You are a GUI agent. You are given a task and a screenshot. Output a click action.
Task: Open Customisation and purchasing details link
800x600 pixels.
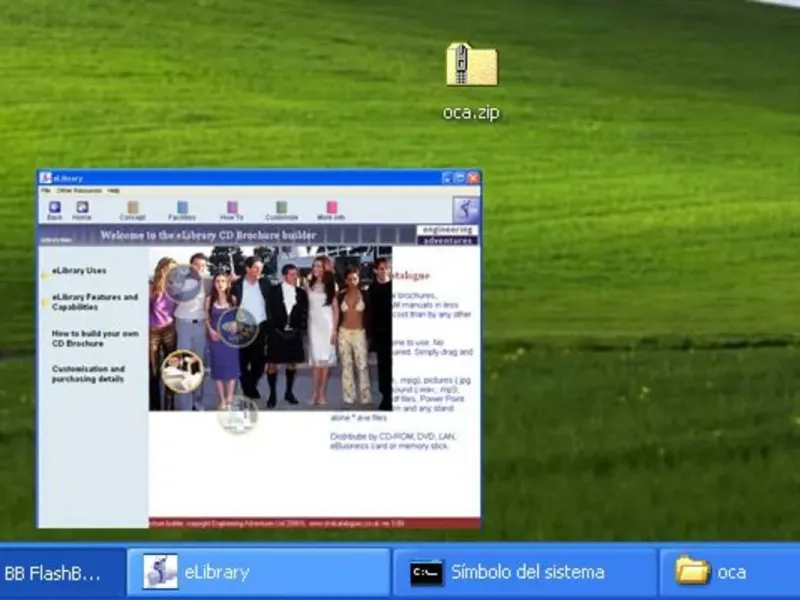point(88,374)
